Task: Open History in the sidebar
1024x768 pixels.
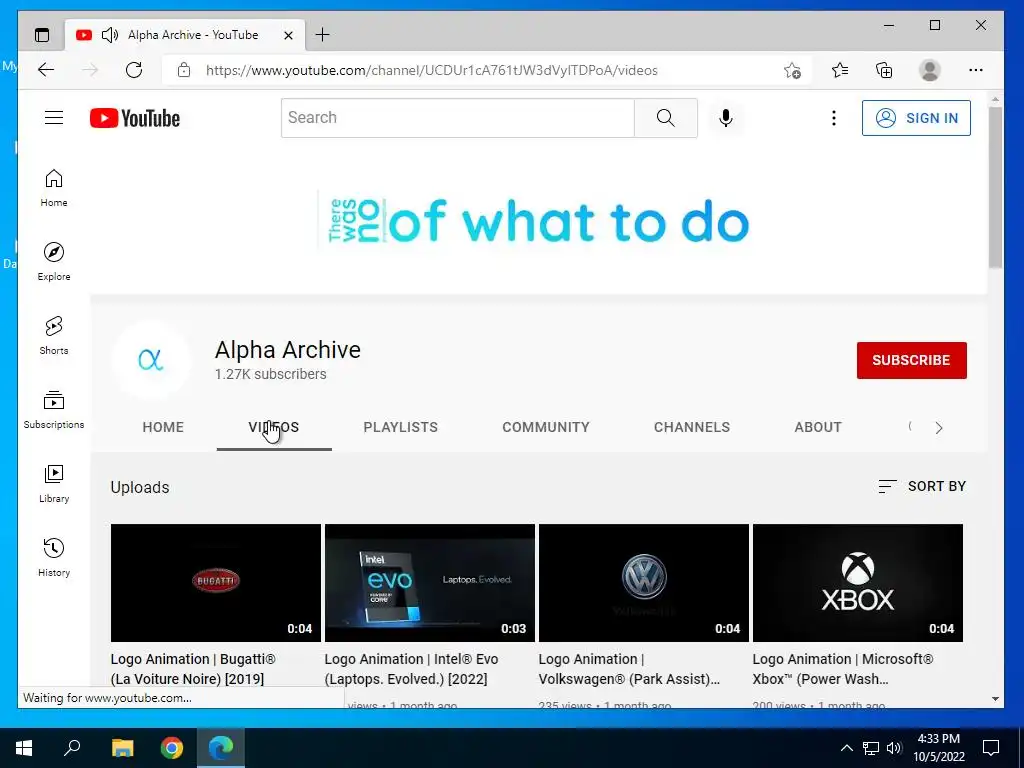Action: click(54, 557)
